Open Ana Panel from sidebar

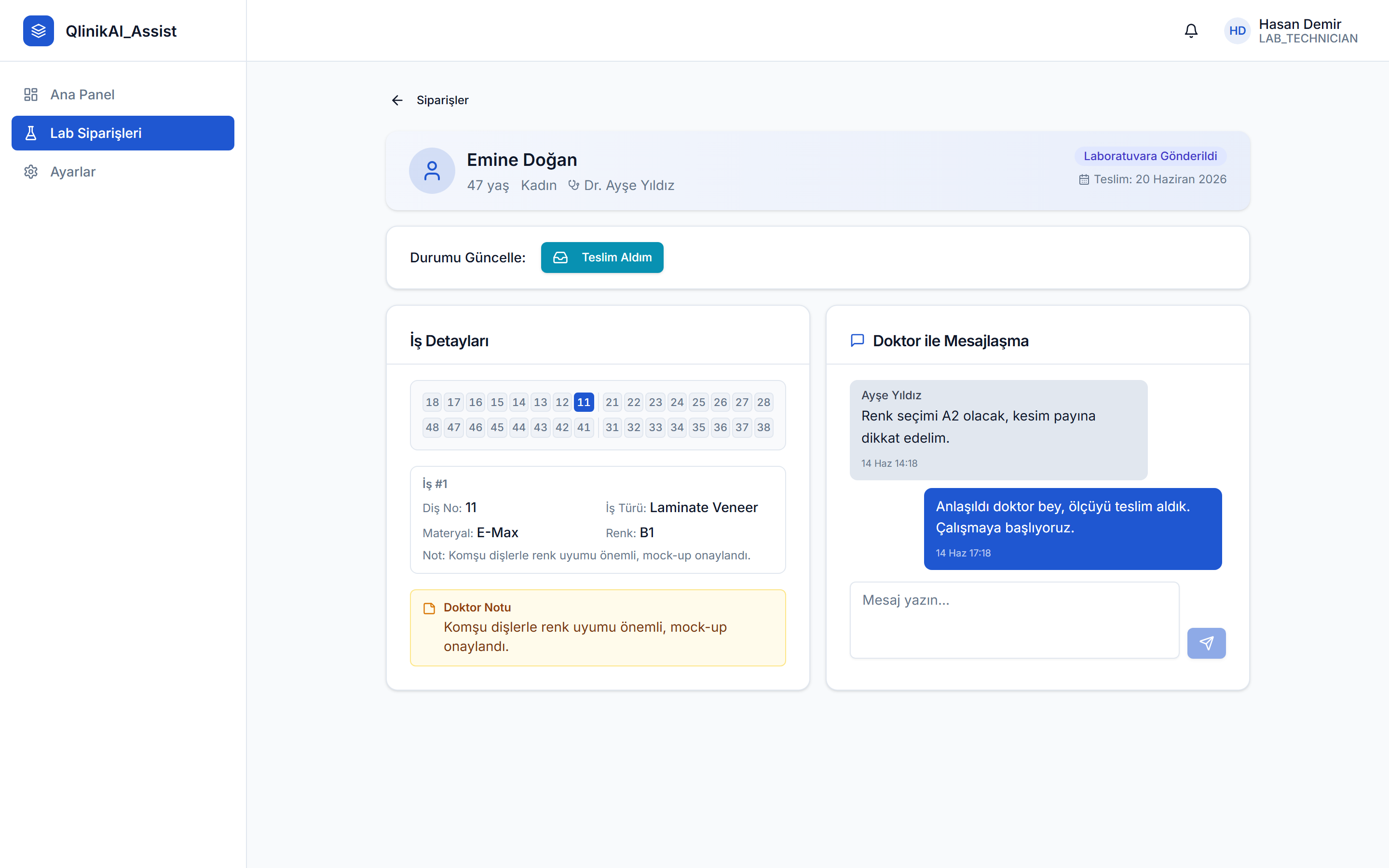click(123, 95)
